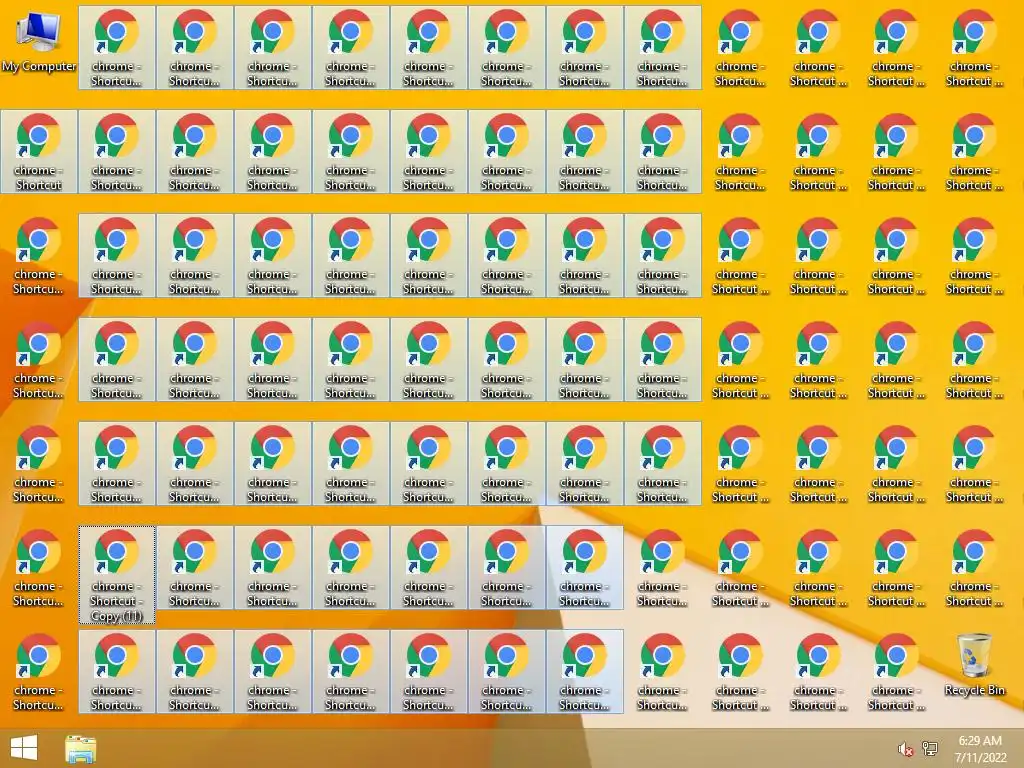This screenshot has height=768, width=1024.
Task: Select the Chrome shortcut immediately left of Recycle Bin
Action: 896,671
